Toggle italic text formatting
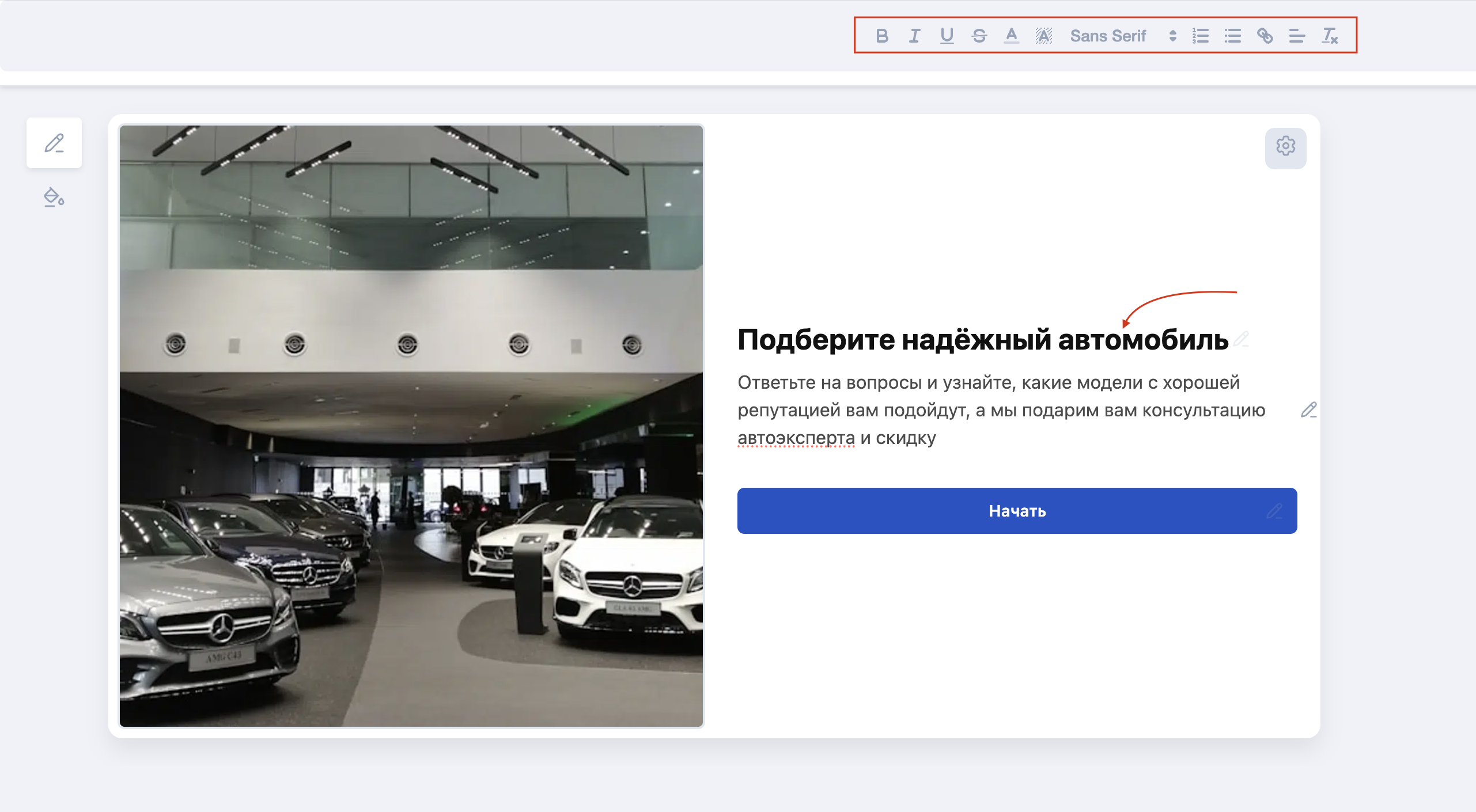 coord(914,36)
